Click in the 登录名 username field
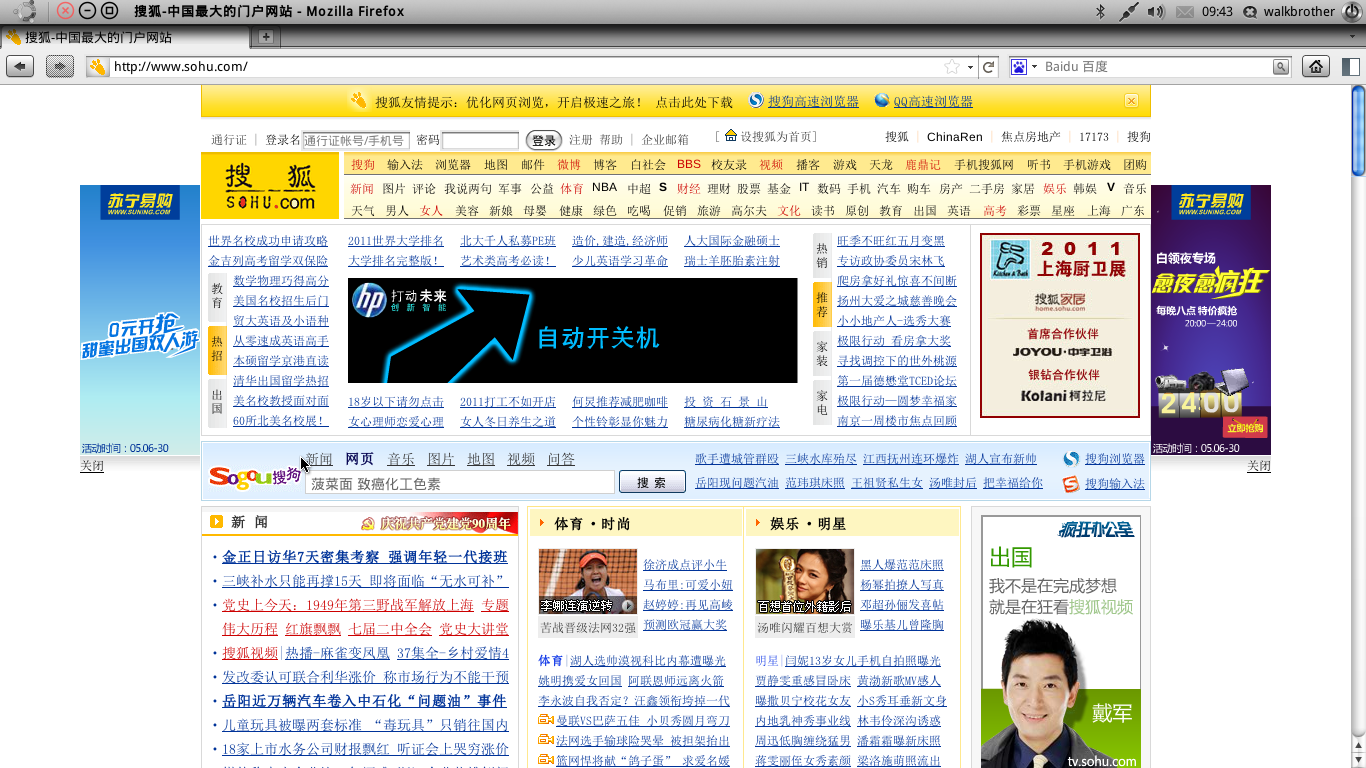Viewport: 1366px width, 768px height. click(x=356, y=141)
